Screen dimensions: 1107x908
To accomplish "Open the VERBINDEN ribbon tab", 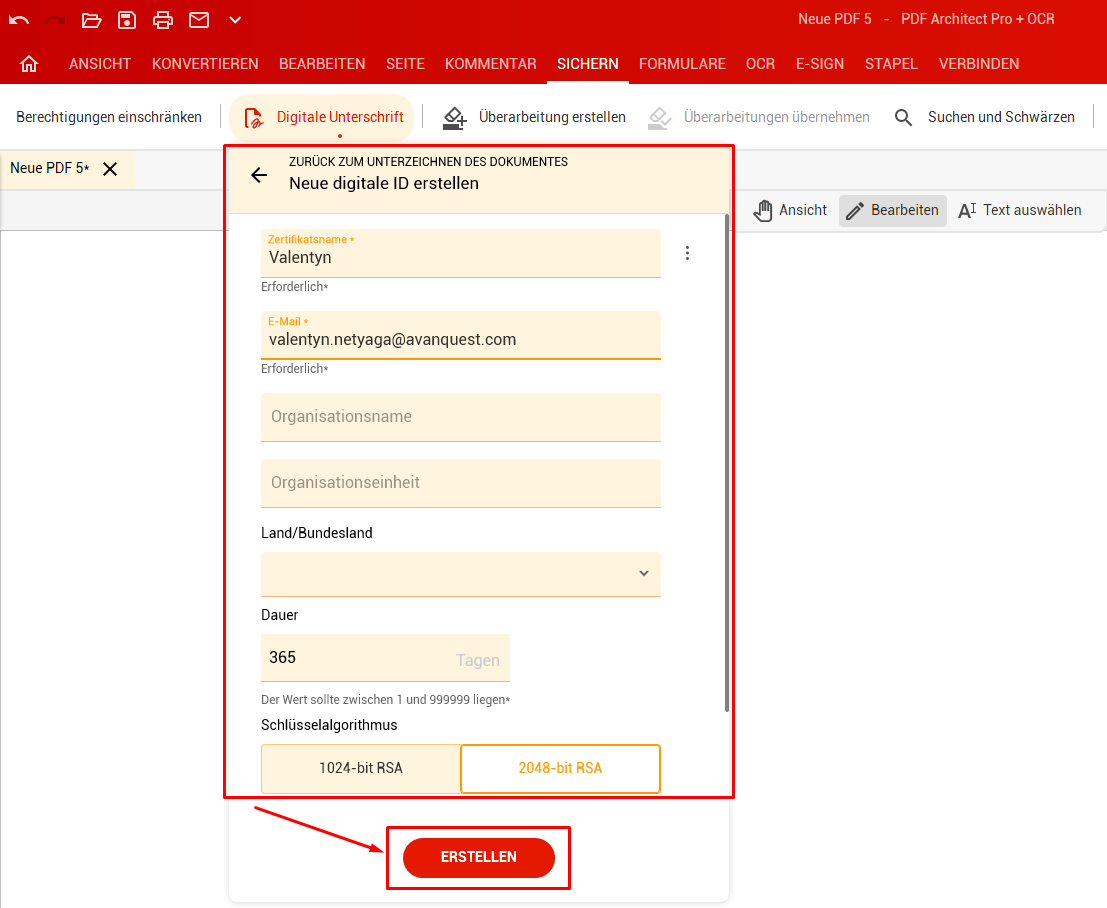I will click(979, 64).
